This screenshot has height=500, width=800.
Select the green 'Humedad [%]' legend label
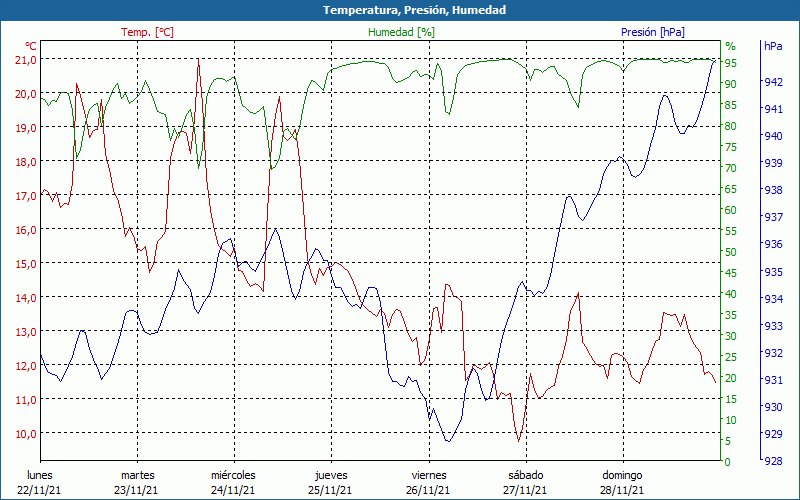(402, 32)
